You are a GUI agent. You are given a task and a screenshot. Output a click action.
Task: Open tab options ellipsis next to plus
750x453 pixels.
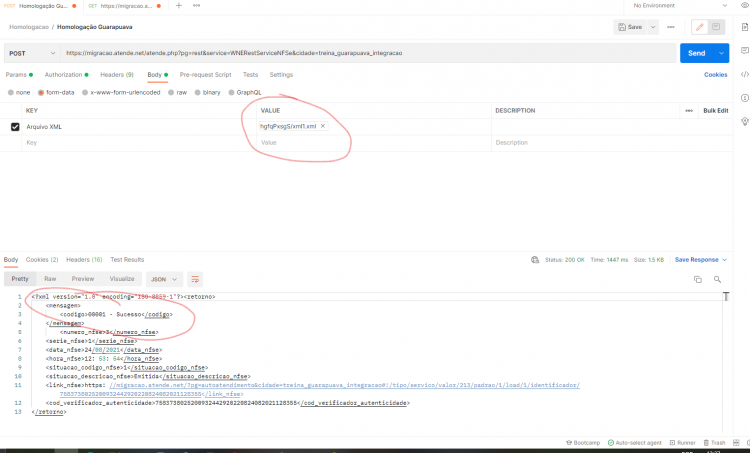[x=197, y=6]
